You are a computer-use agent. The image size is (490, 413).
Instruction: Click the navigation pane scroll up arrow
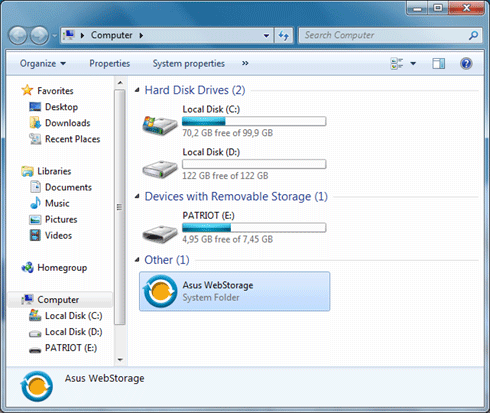[120, 83]
